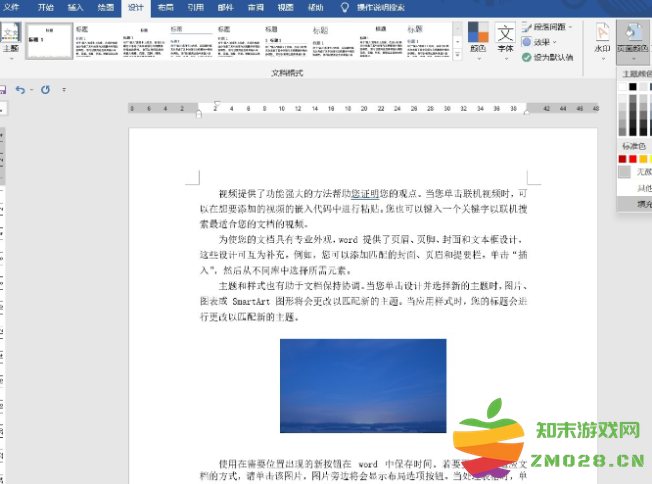
Task: Open the undo history dropdown arrow
Action: pos(31,90)
